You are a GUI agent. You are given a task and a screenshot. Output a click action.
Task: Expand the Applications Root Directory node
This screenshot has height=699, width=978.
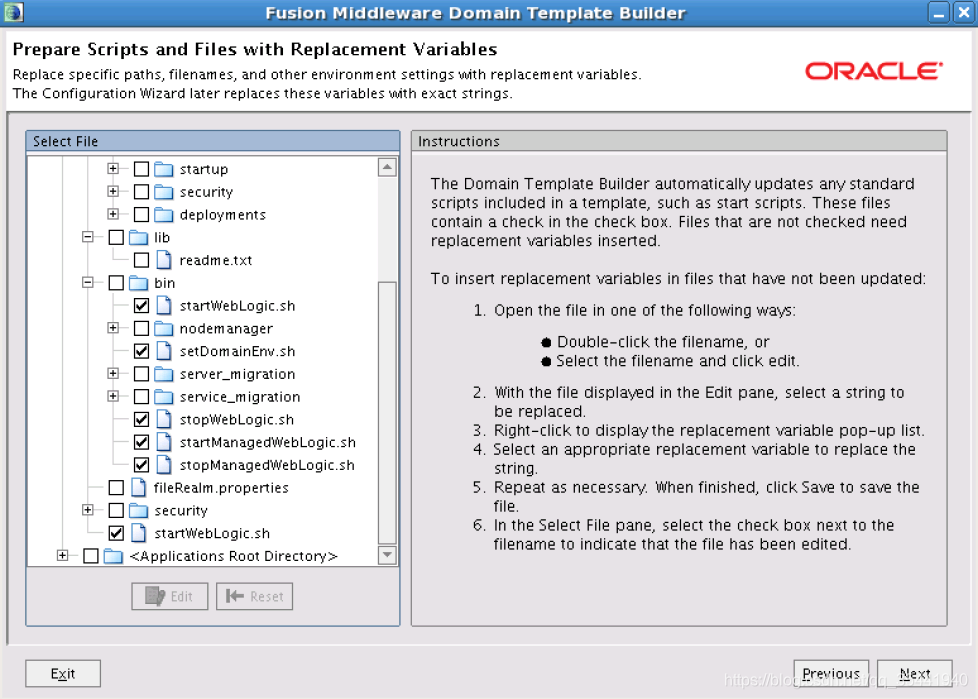[x=62, y=555]
